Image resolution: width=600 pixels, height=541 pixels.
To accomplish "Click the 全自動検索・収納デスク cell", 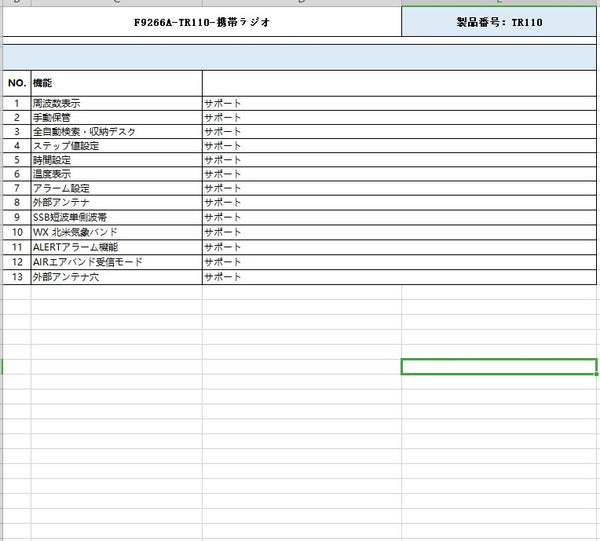I will tap(116, 132).
